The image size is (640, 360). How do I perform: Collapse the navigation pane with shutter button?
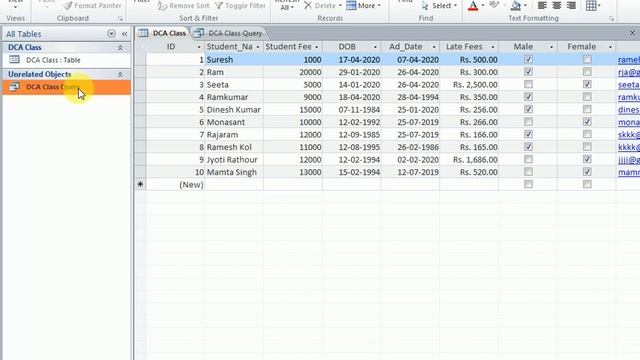pos(124,34)
